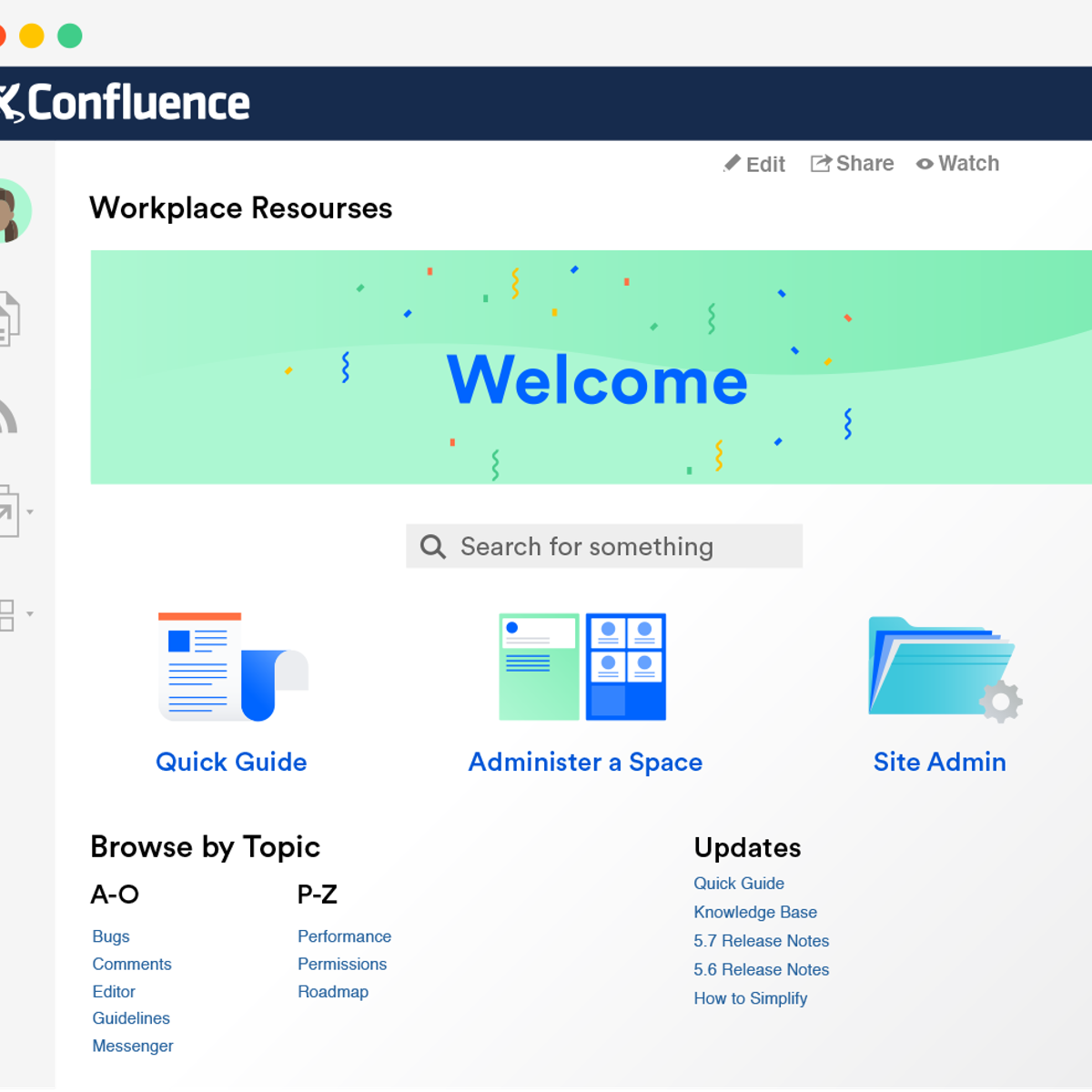Open the Edit menu item
The height and width of the screenshot is (1092, 1092).
click(753, 164)
